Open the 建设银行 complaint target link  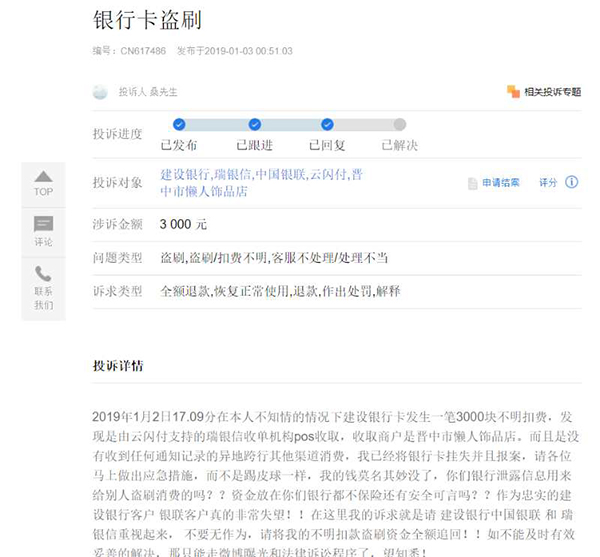pos(186,175)
